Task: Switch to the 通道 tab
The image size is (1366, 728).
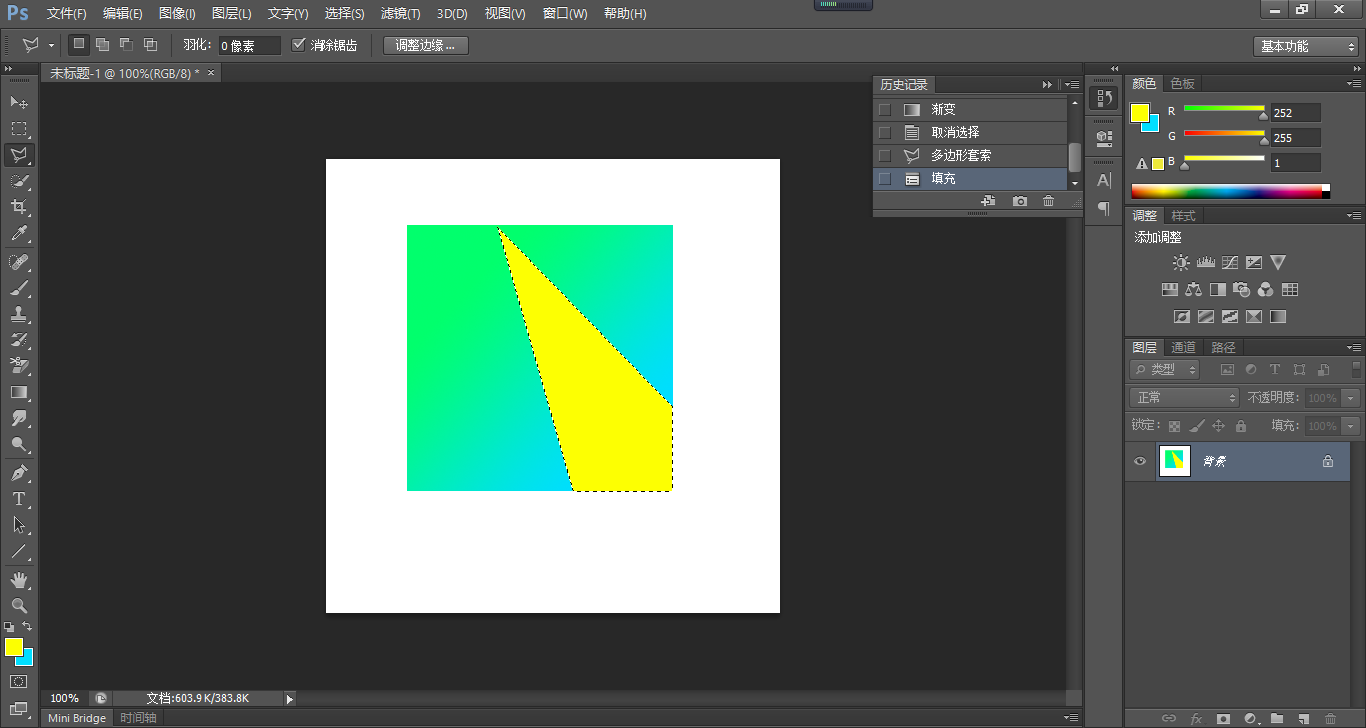Action: click(1183, 347)
